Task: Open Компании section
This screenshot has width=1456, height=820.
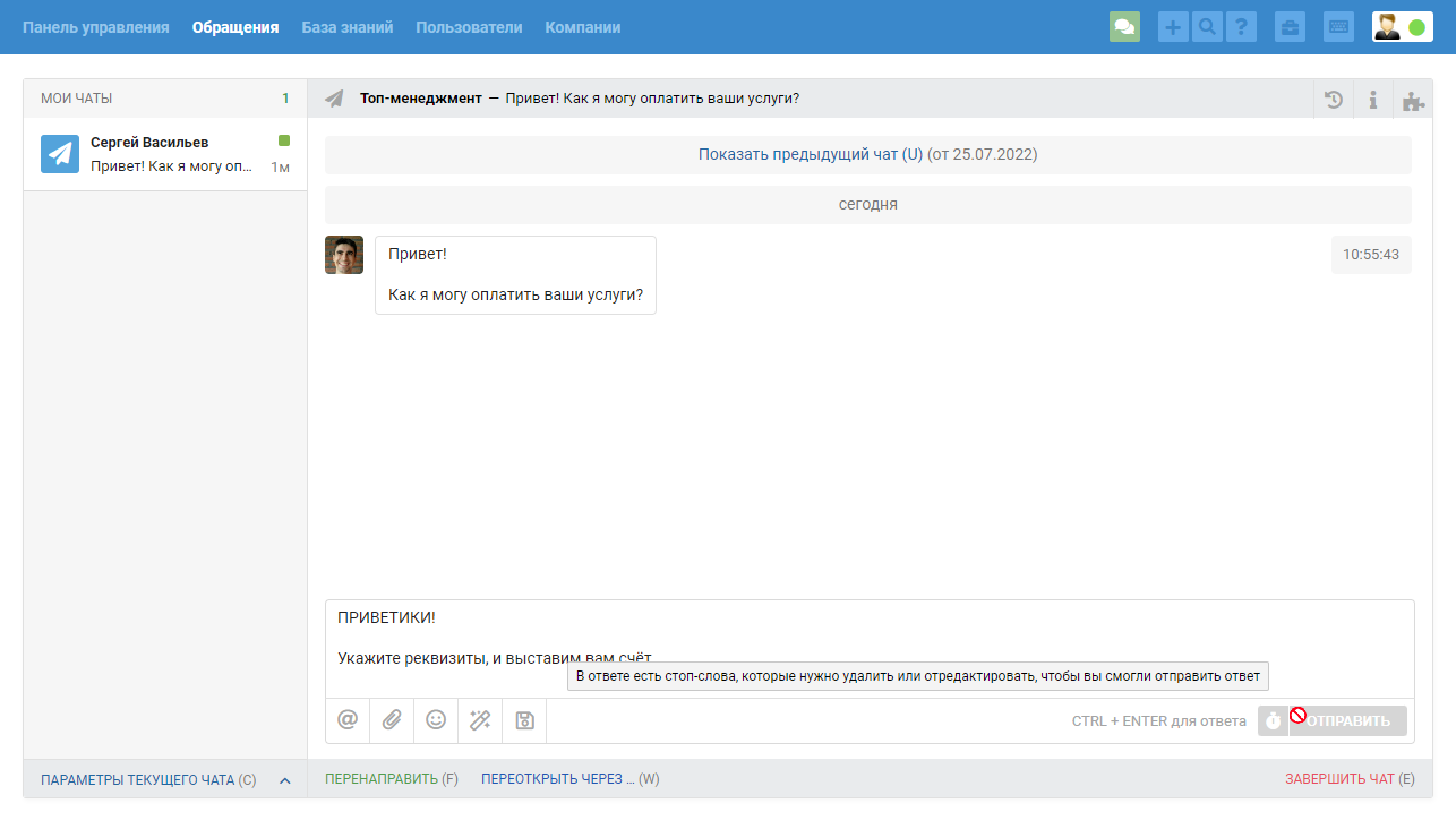Action: tap(583, 27)
